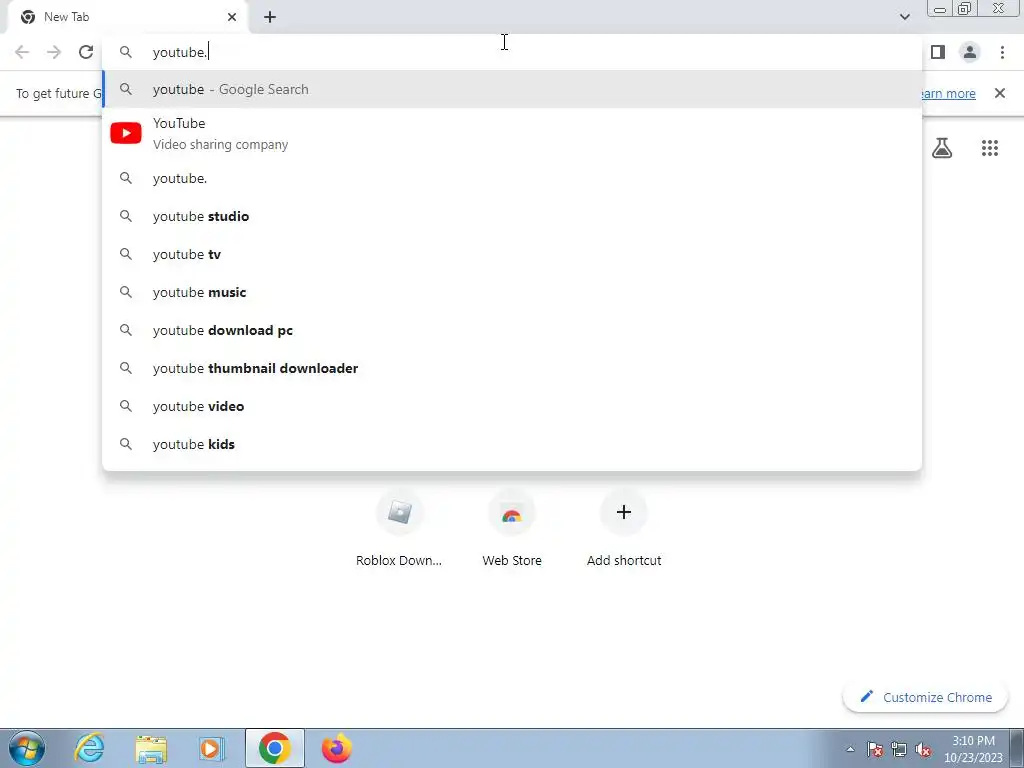Toggle the side panel icon
The image size is (1024, 768).
click(x=938, y=52)
